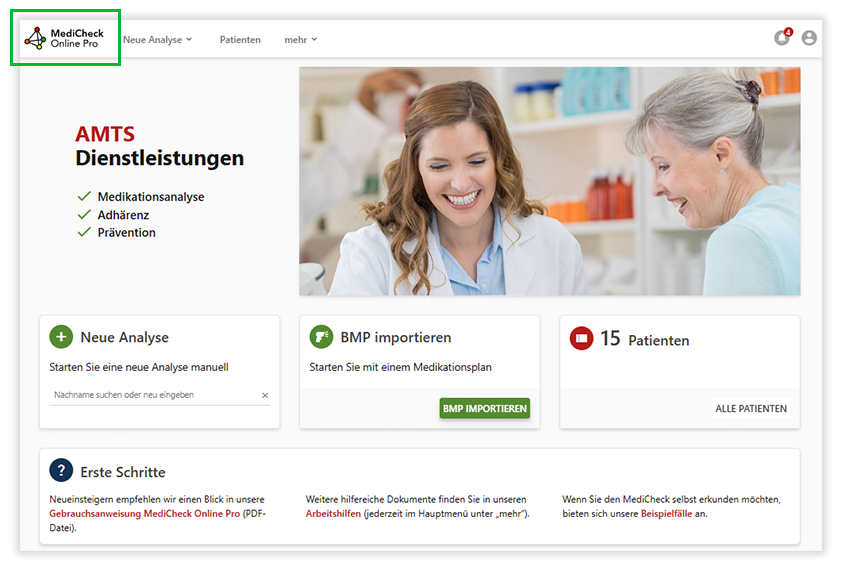
Task: Open the Arbeitshilfen link
Action: pos(333,514)
